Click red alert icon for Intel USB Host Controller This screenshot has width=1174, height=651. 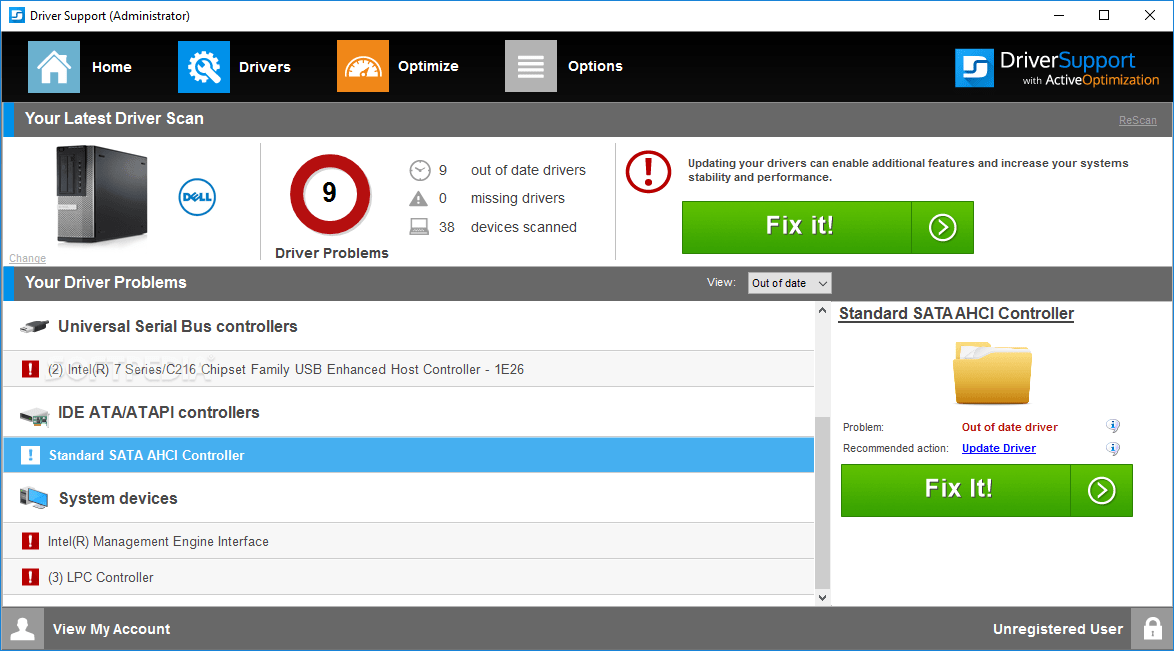pos(30,369)
